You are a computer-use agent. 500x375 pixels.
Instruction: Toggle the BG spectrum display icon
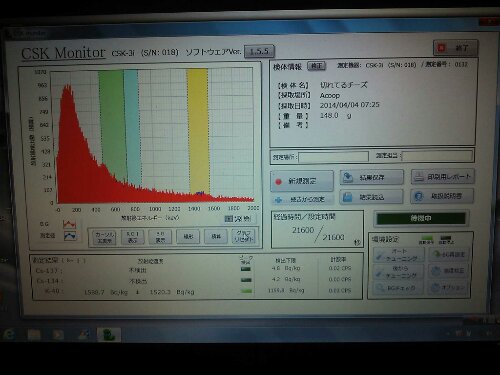pos(69,224)
